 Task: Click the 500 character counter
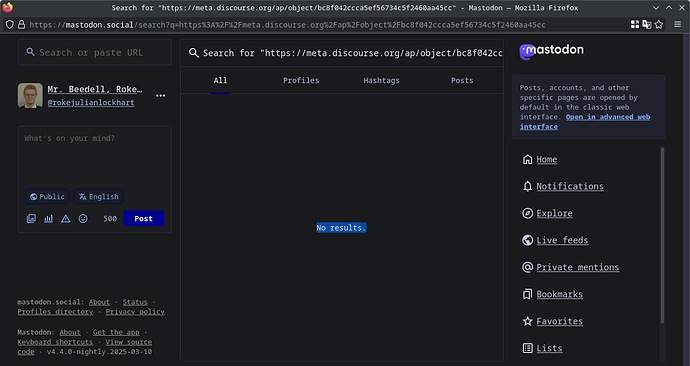coord(110,219)
